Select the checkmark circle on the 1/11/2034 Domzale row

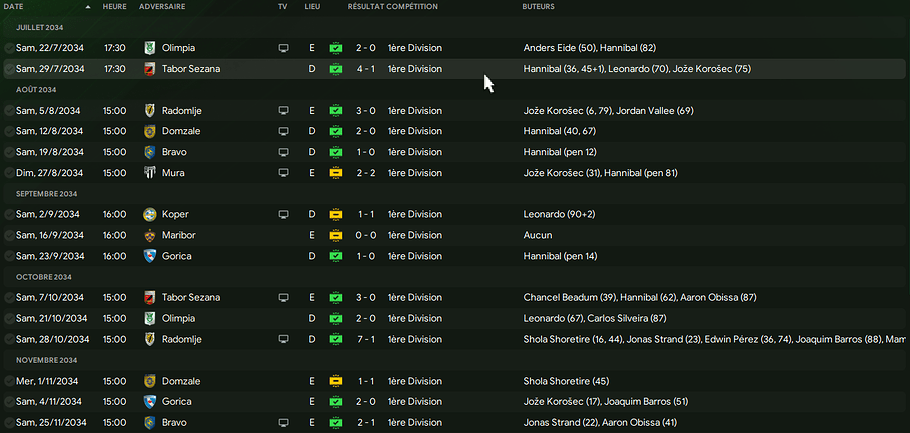[9, 381]
